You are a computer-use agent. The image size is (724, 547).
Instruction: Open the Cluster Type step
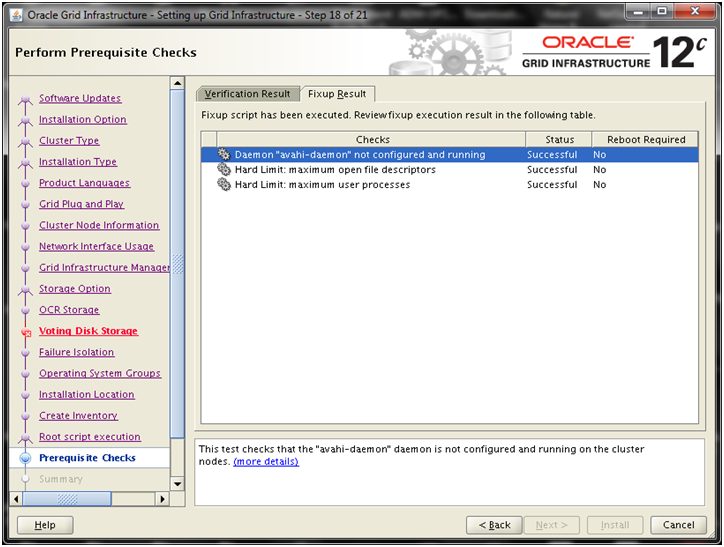69,141
